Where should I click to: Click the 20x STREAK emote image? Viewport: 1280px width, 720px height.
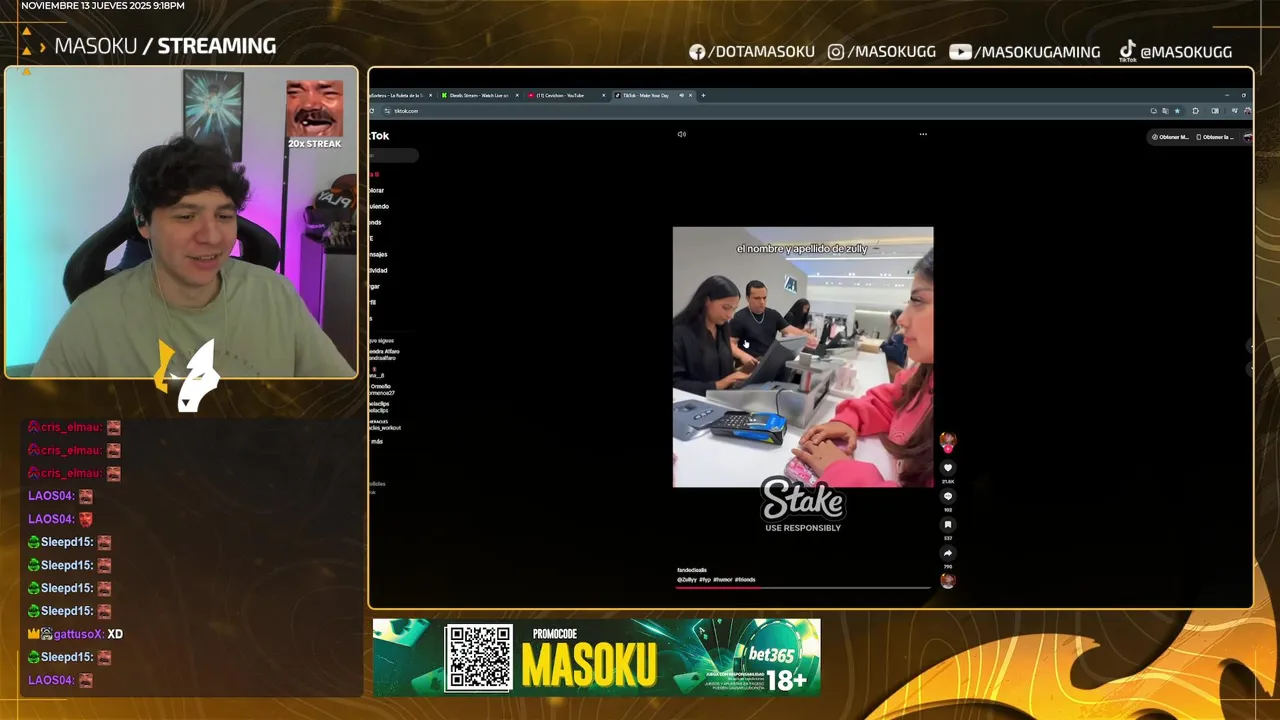tap(315, 110)
